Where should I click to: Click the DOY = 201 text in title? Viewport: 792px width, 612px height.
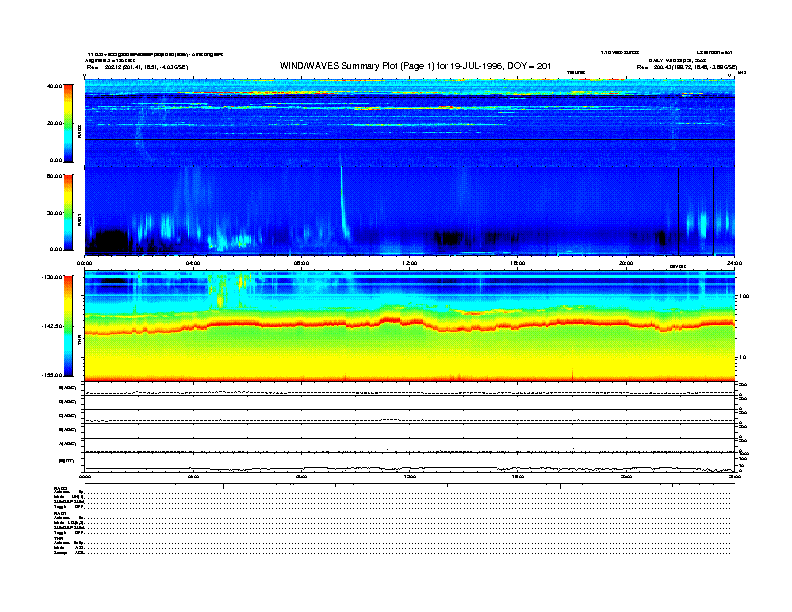(529, 66)
